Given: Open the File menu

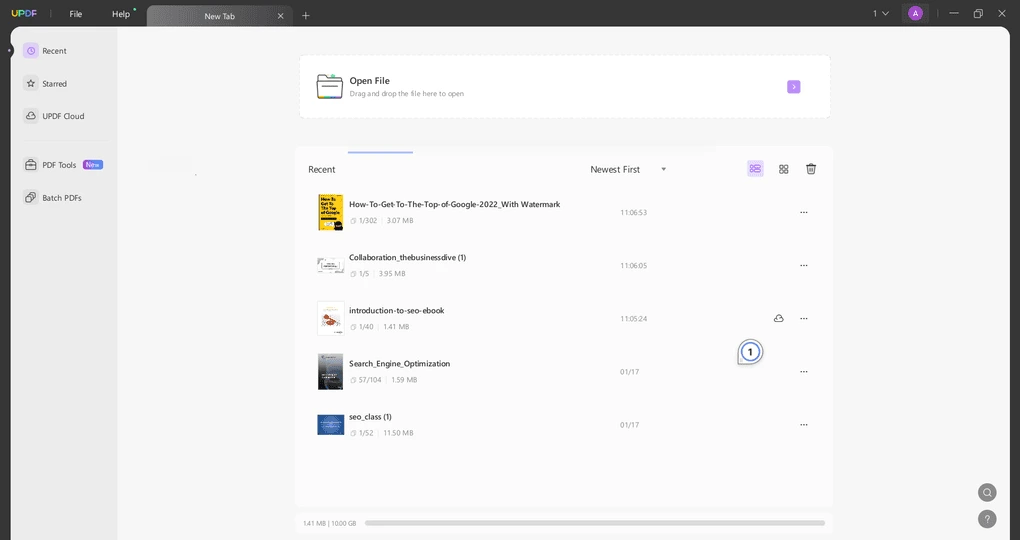Looking at the screenshot, I should coord(76,14).
